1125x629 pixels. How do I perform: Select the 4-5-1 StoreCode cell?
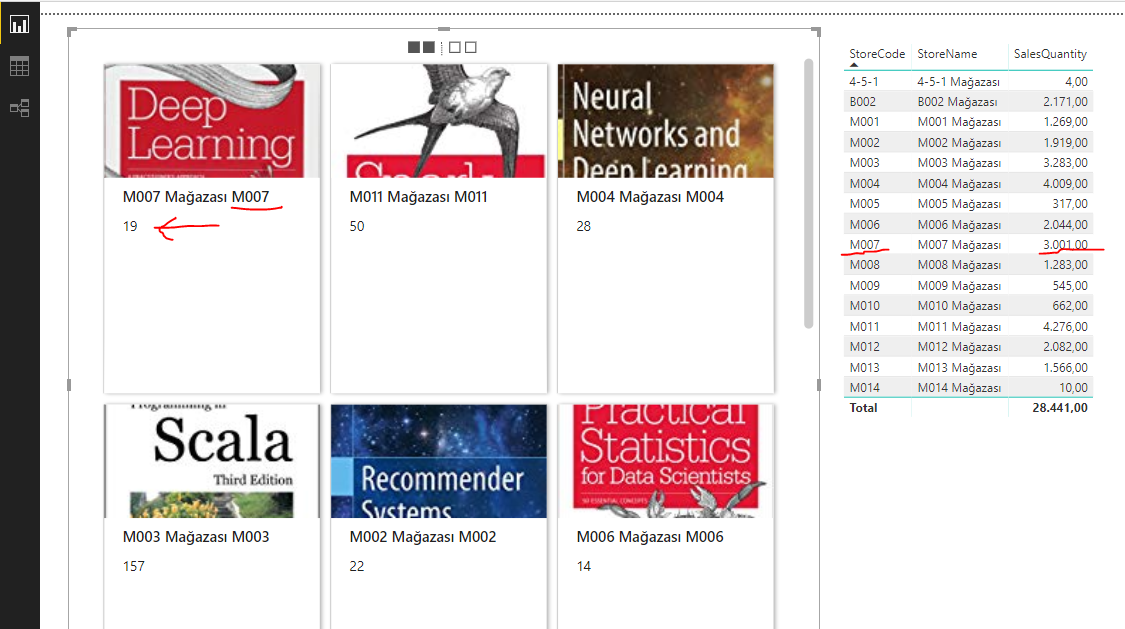click(864, 82)
